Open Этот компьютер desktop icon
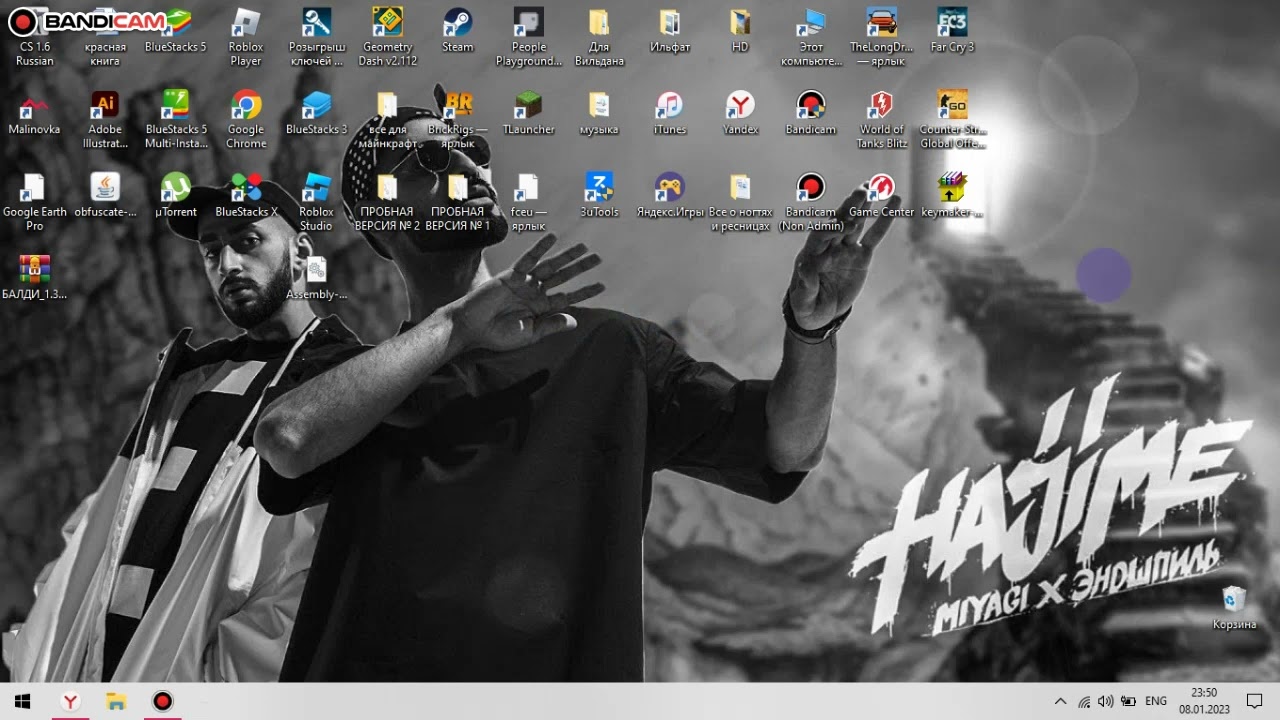This screenshot has height=720, width=1280. 811,37
